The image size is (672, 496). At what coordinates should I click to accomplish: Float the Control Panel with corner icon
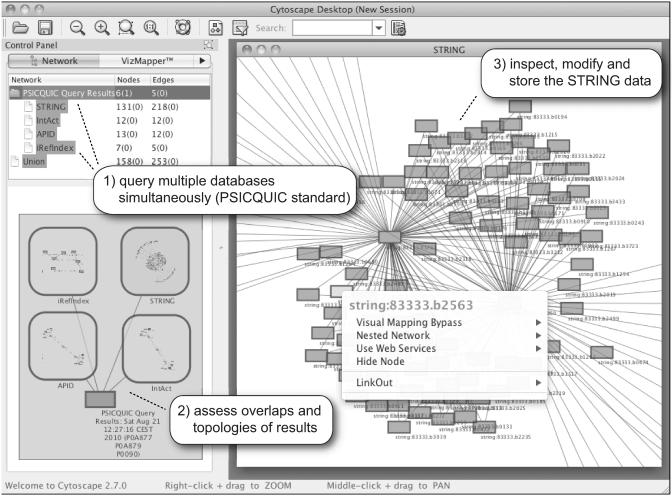(208, 45)
